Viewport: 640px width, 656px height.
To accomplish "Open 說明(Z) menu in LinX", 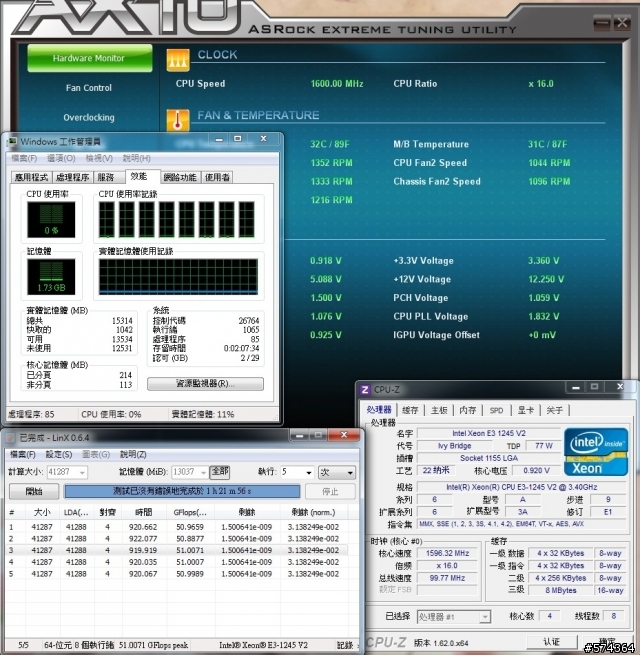I will point(133,455).
